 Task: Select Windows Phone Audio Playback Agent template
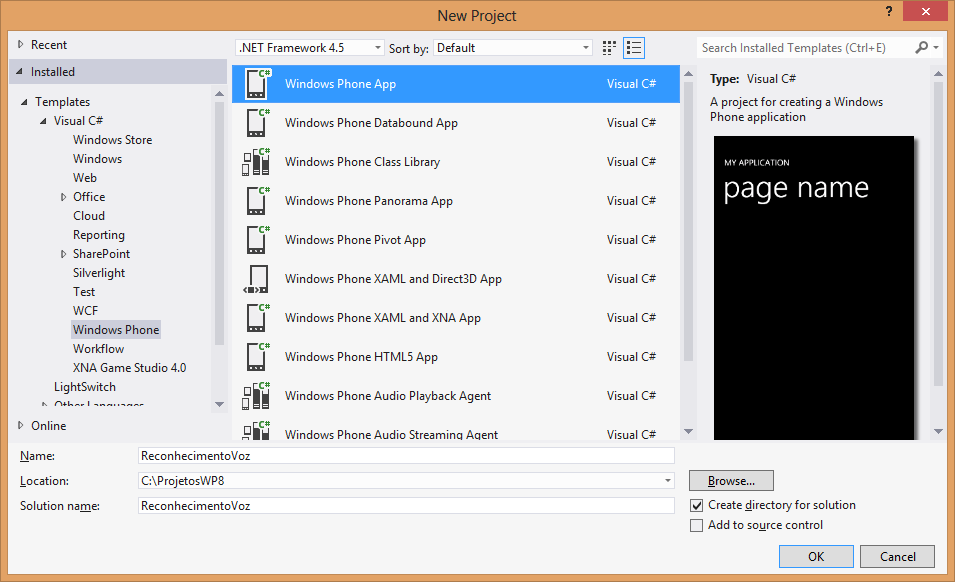(456, 396)
